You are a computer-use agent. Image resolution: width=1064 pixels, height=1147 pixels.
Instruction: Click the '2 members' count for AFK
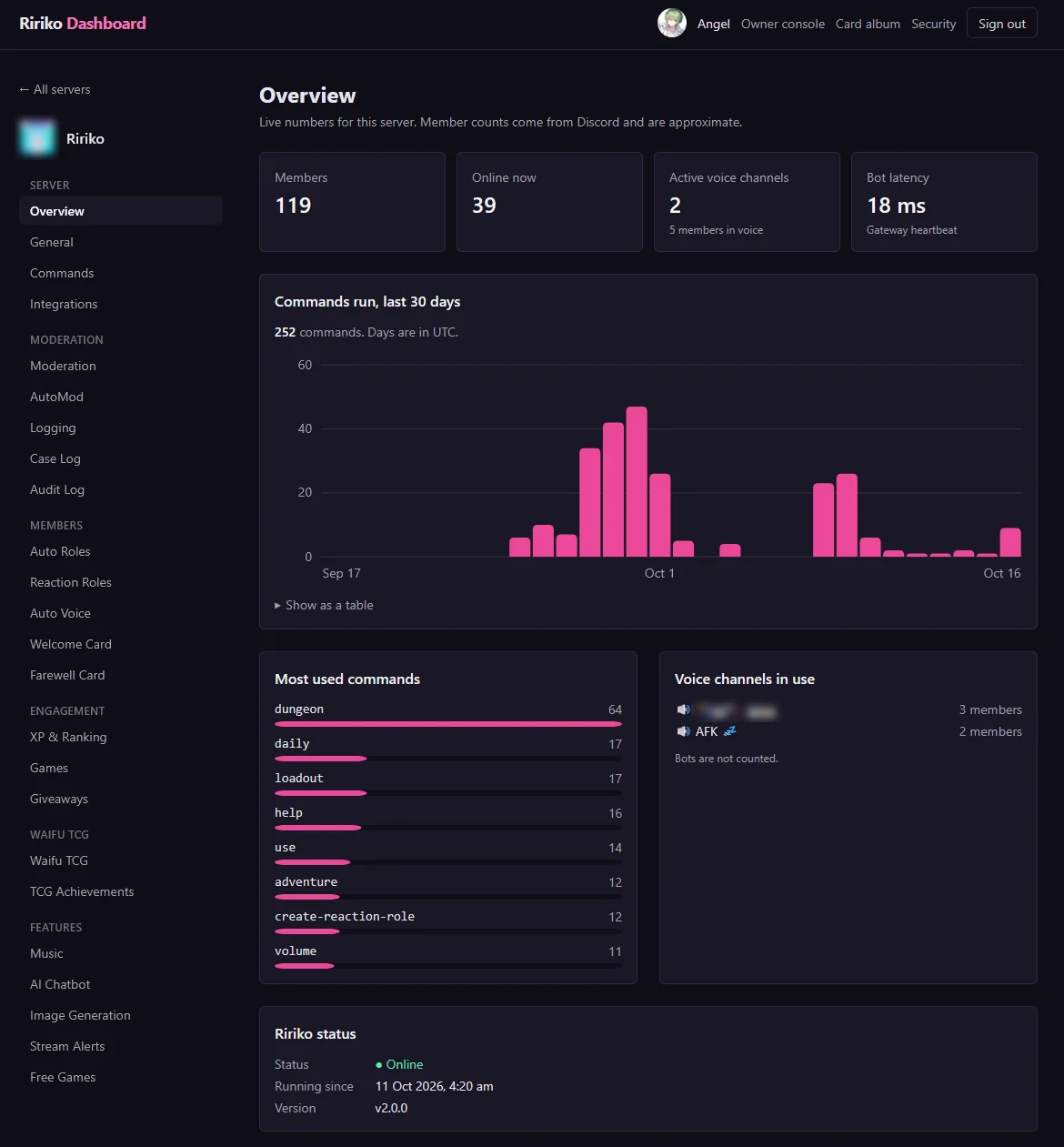(x=990, y=731)
